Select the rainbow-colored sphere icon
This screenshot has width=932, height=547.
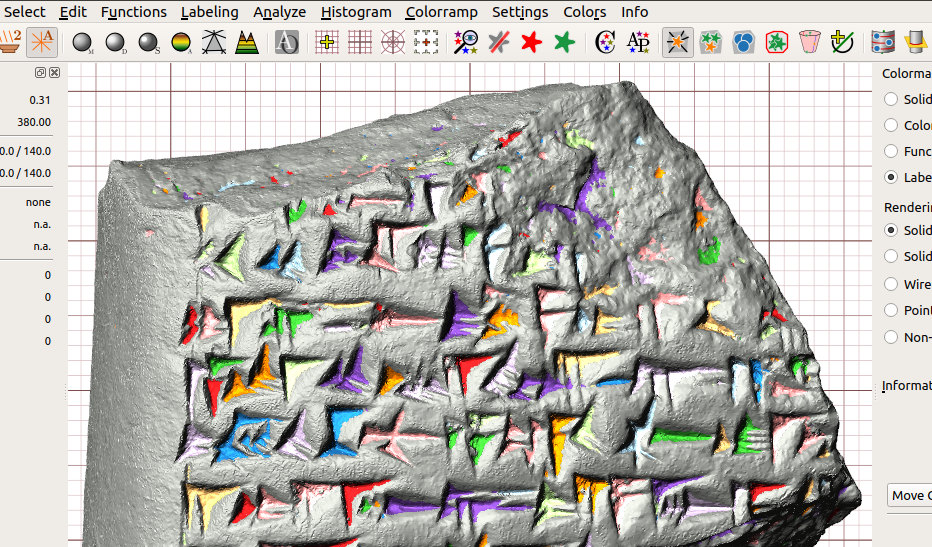tap(181, 42)
